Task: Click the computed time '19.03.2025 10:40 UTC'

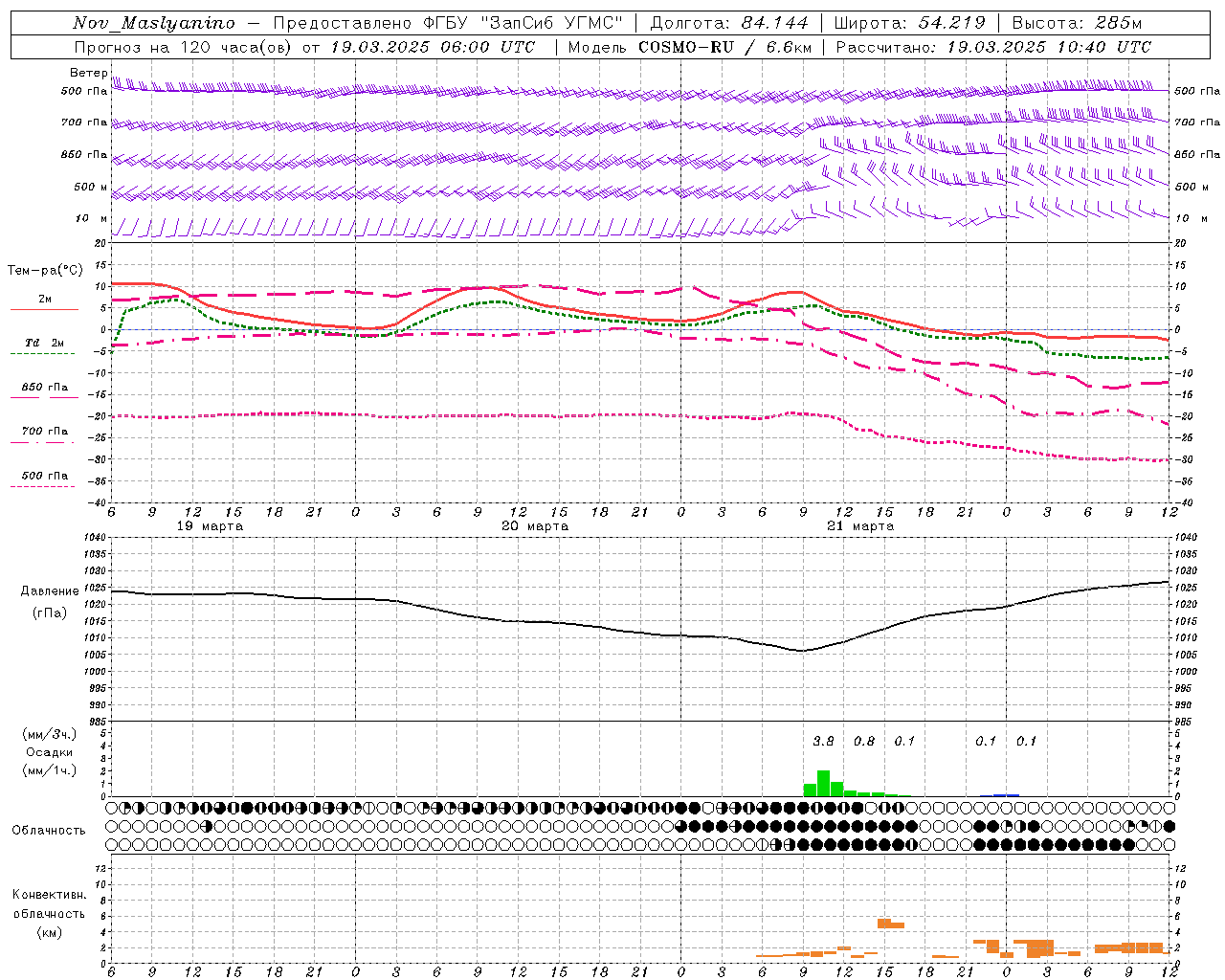Action: tap(1049, 47)
